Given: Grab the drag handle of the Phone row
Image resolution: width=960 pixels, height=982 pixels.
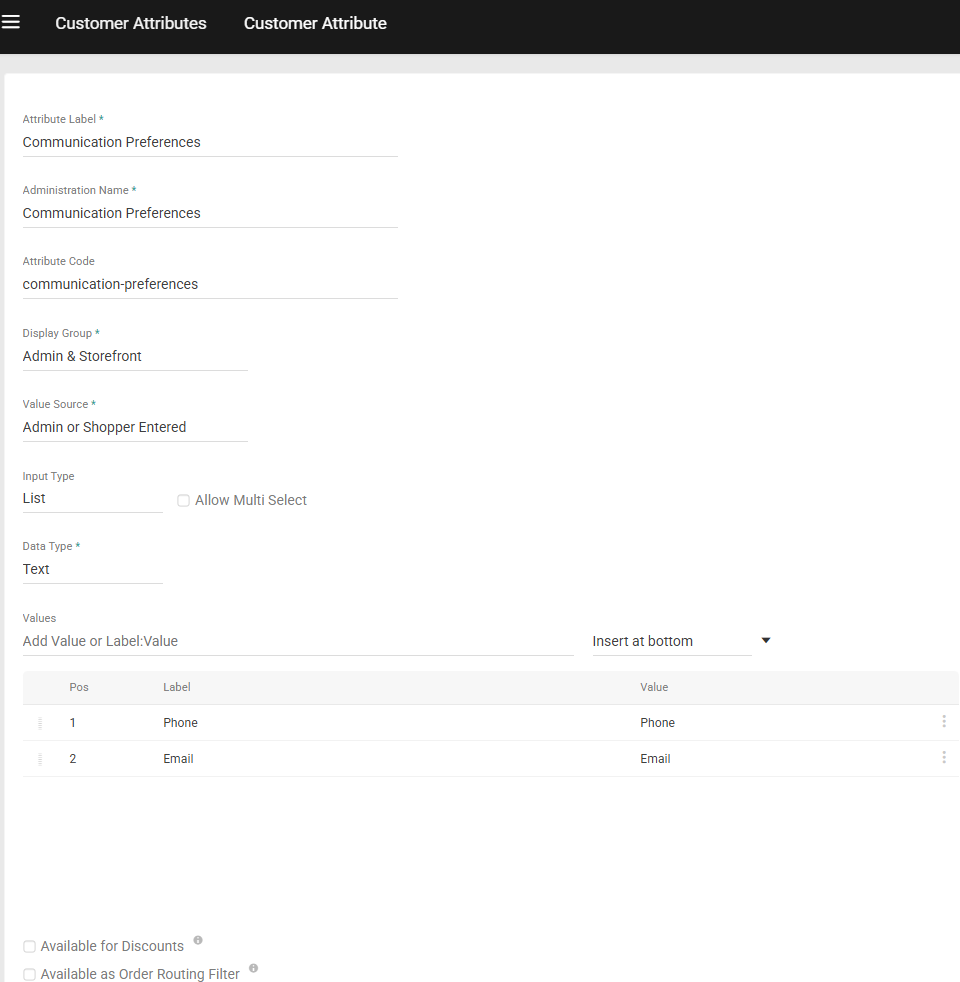Looking at the screenshot, I should click(x=40, y=723).
